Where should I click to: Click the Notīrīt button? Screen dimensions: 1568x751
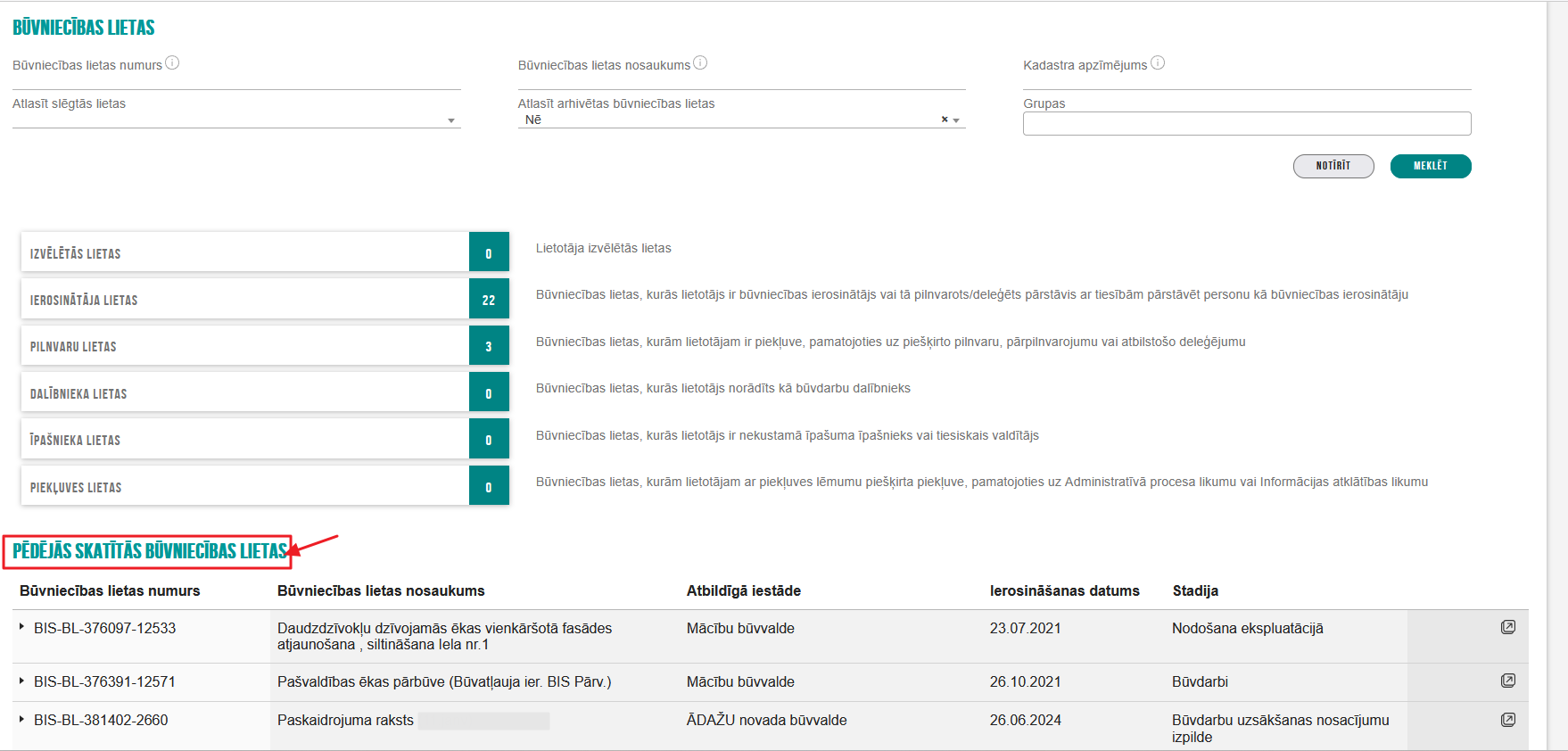click(x=1333, y=166)
